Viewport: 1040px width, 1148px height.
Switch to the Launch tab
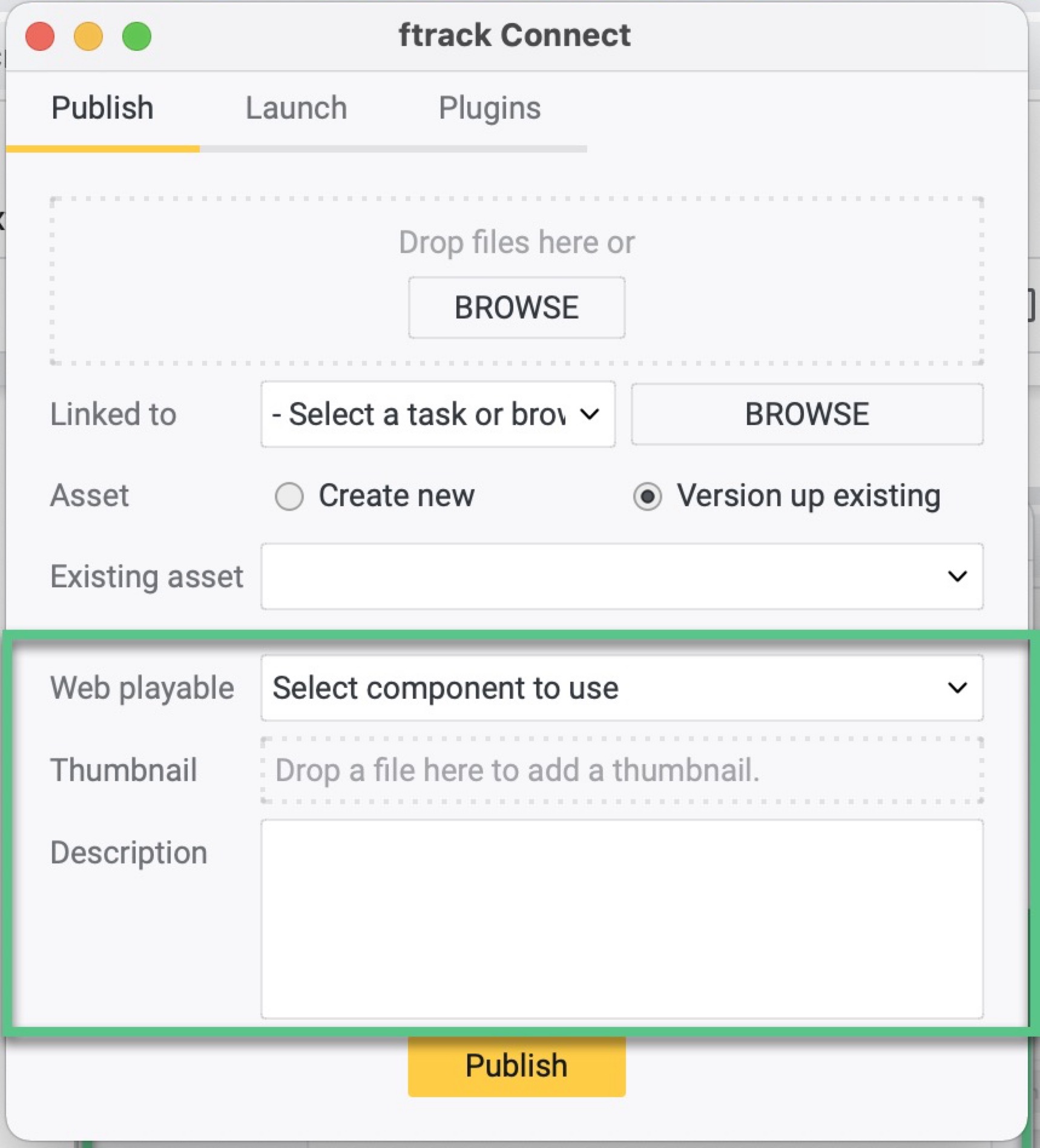[x=296, y=108]
